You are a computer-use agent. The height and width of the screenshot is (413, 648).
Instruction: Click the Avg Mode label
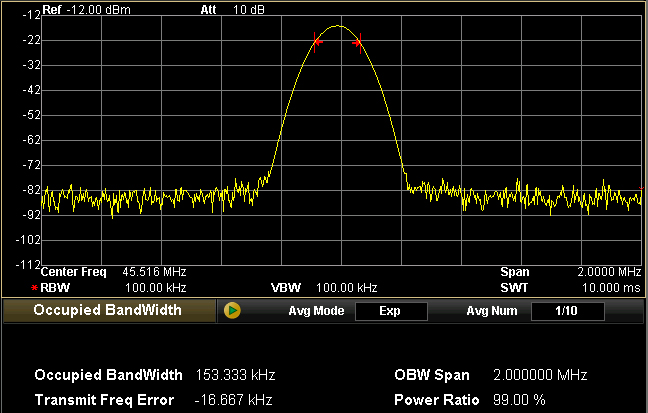316,311
